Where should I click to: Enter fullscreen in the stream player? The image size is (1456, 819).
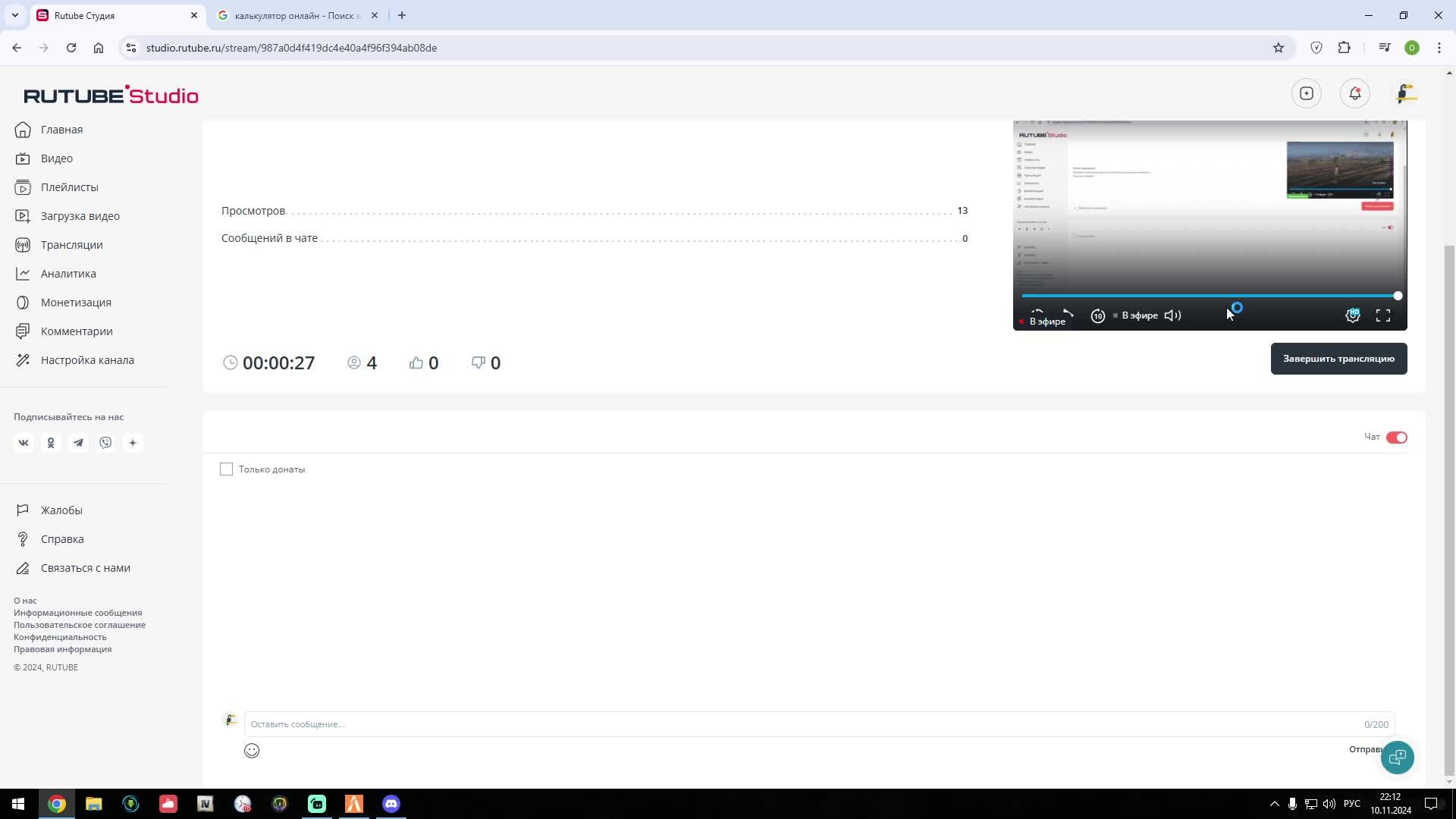coord(1383,315)
